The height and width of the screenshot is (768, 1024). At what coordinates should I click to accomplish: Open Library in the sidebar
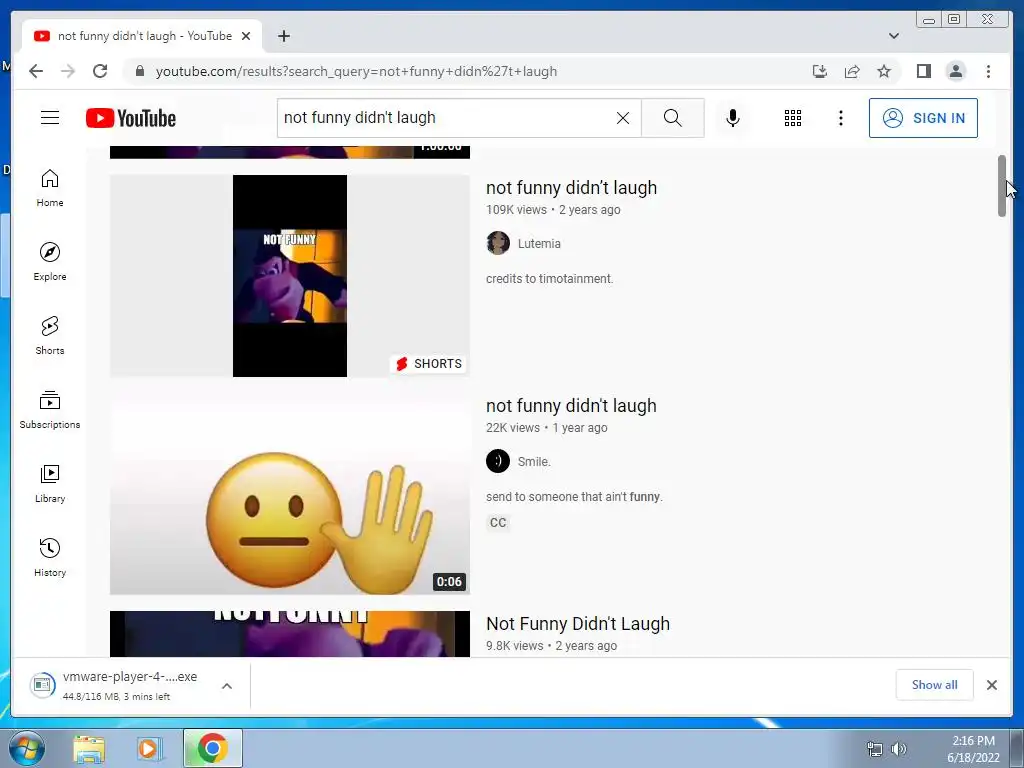point(50,483)
